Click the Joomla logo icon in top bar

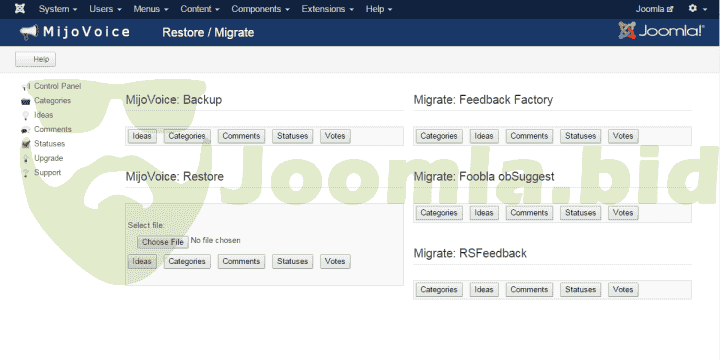20,9
